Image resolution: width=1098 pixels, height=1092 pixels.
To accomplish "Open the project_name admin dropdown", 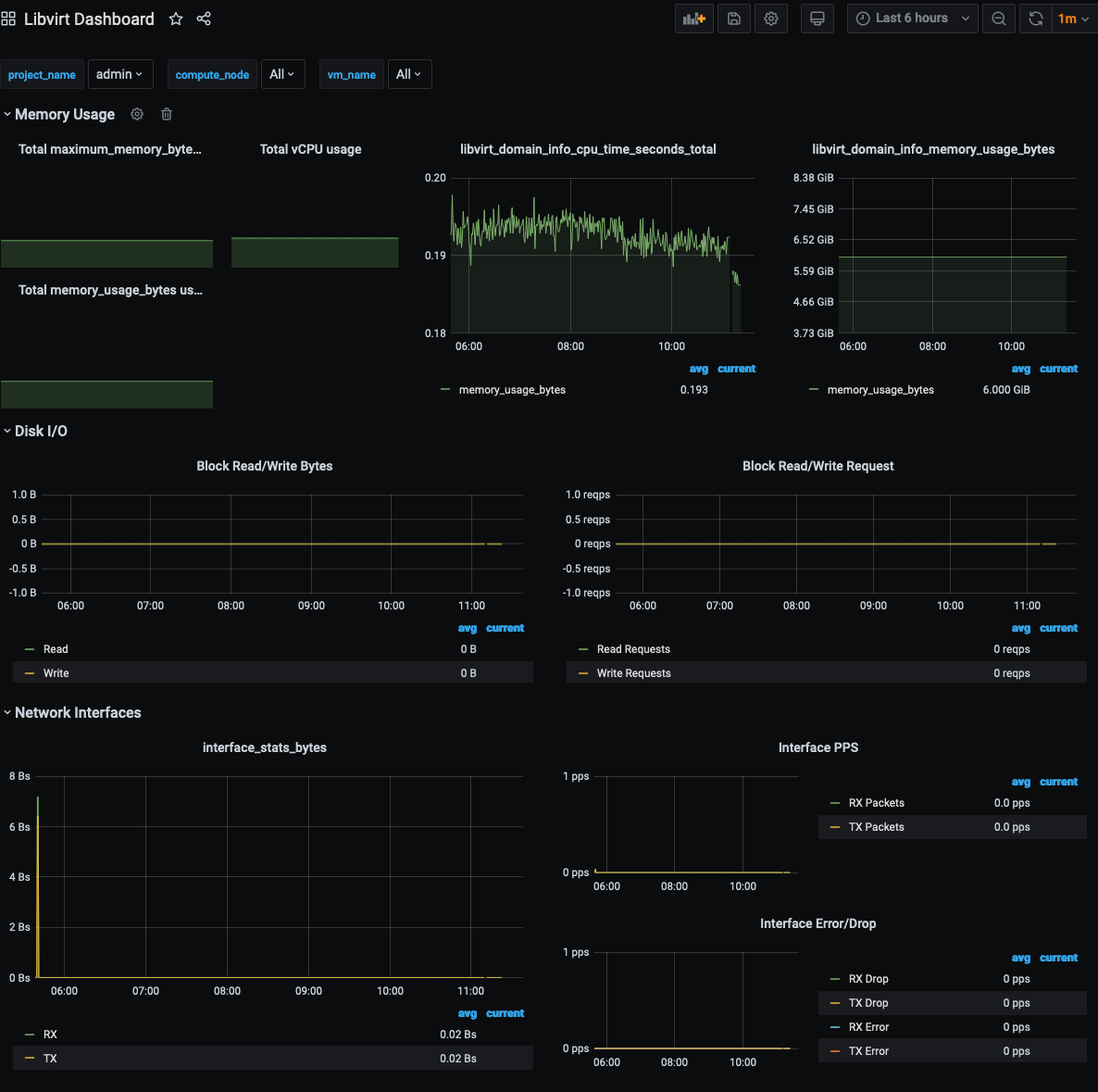I will pyautogui.click(x=119, y=74).
